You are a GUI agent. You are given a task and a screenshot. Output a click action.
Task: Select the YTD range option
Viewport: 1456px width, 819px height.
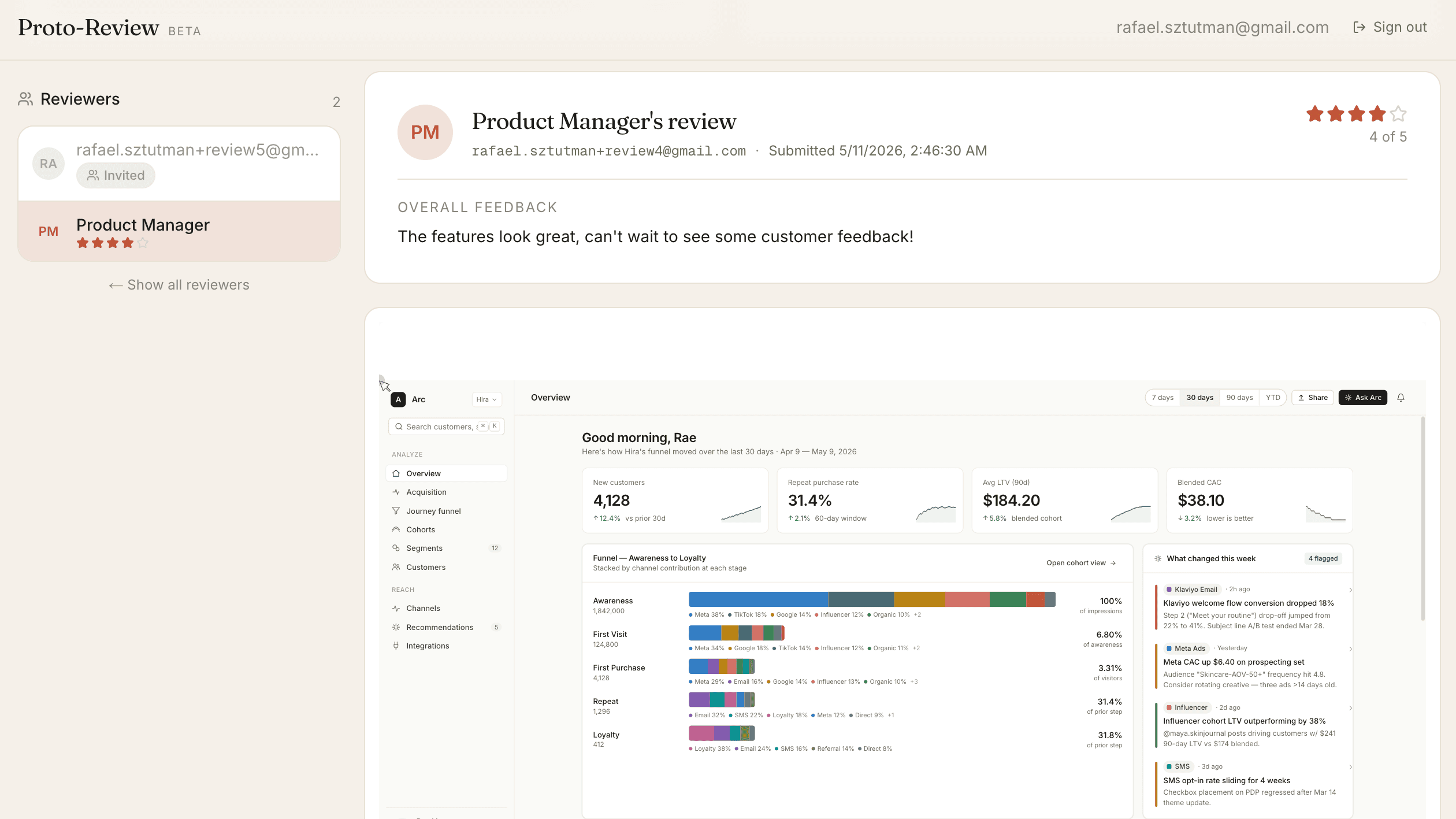tap(1273, 398)
